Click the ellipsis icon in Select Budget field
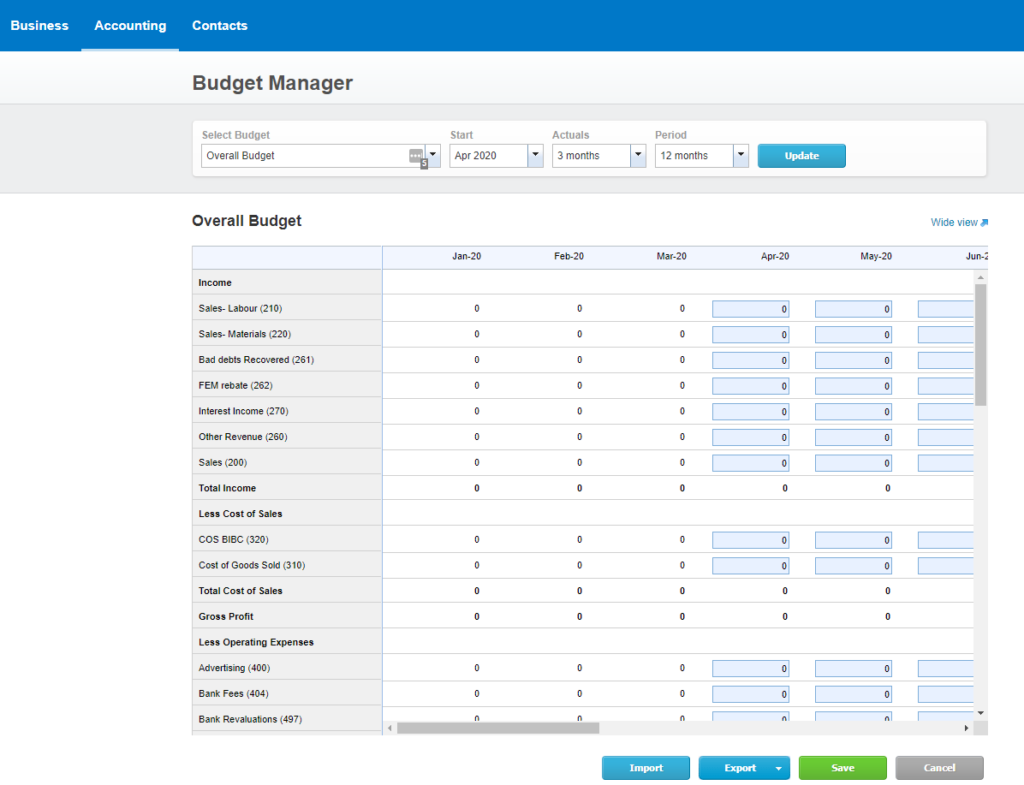The image size is (1024, 785). coord(415,156)
